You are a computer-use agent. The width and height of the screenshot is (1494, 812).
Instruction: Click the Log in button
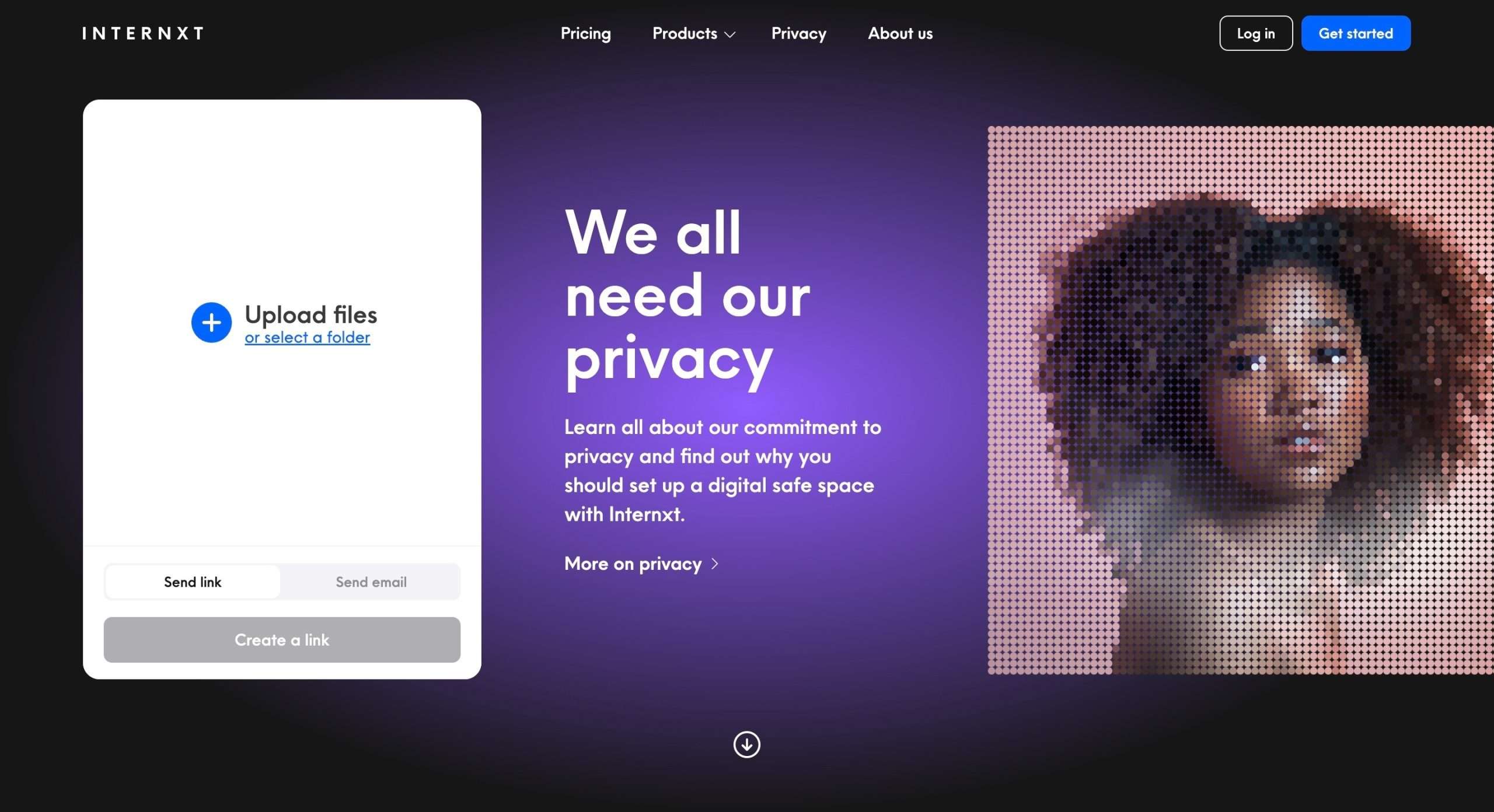[1256, 33]
